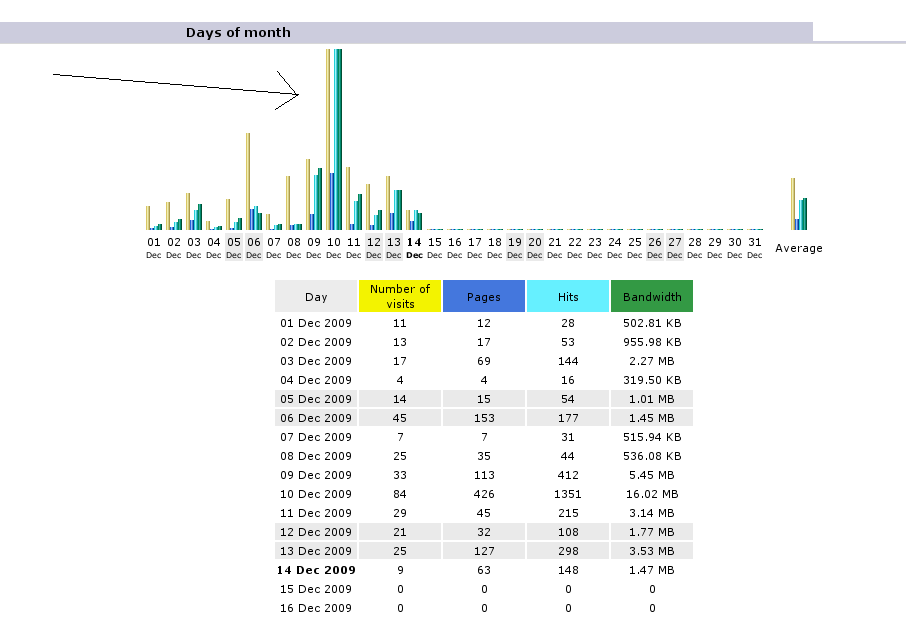Click the 215 hits value

pos(568,513)
